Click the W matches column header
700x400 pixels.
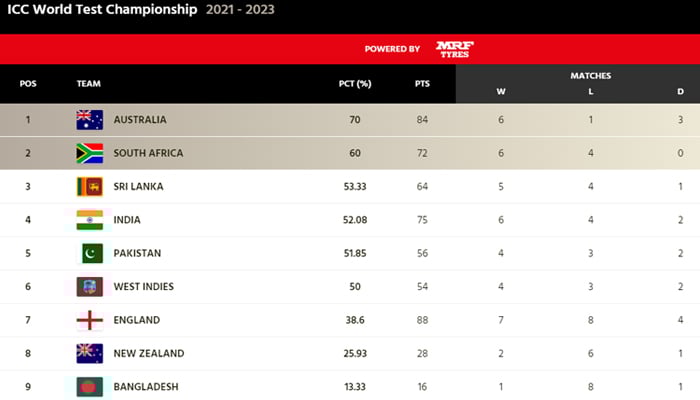501,92
